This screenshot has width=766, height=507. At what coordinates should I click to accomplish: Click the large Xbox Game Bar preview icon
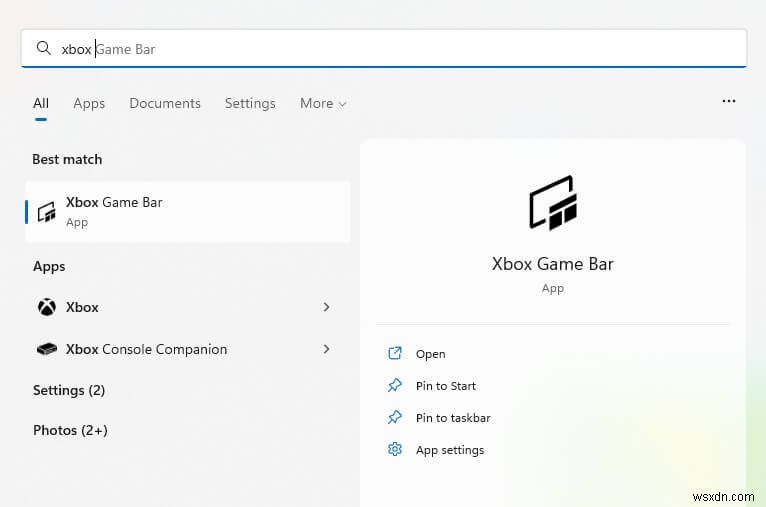tap(553, 203)
